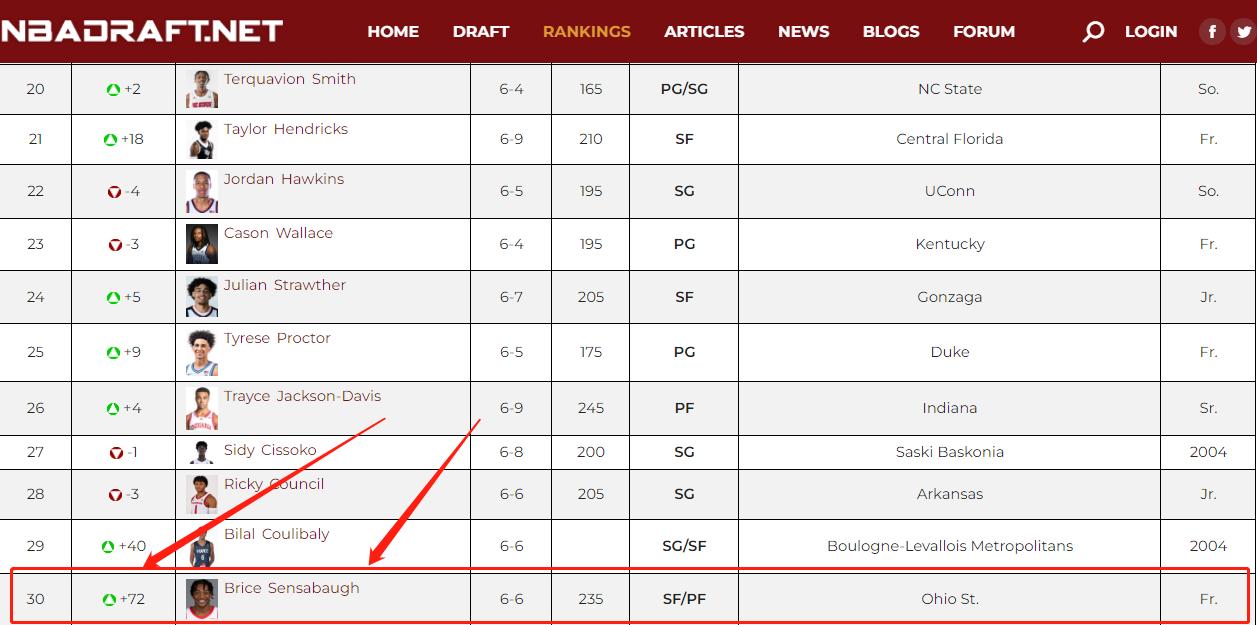The width and height of the screenshot is (1257, 625).
Task: Visit the Forum page
Action: 983,32
